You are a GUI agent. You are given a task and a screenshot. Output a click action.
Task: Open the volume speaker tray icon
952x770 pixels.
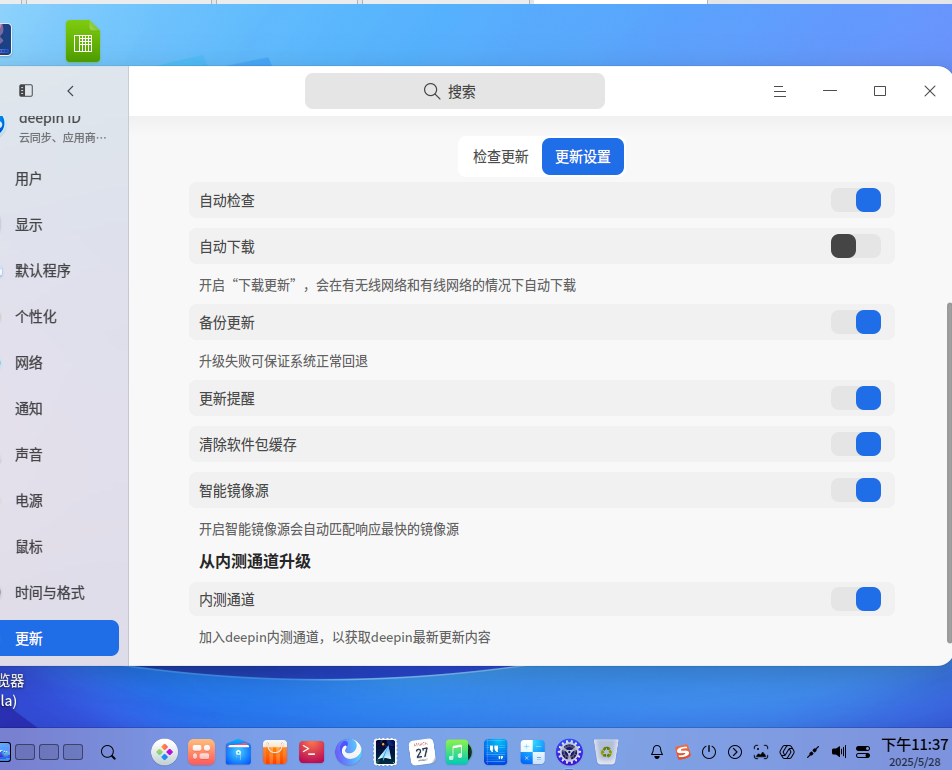[838, 752]
